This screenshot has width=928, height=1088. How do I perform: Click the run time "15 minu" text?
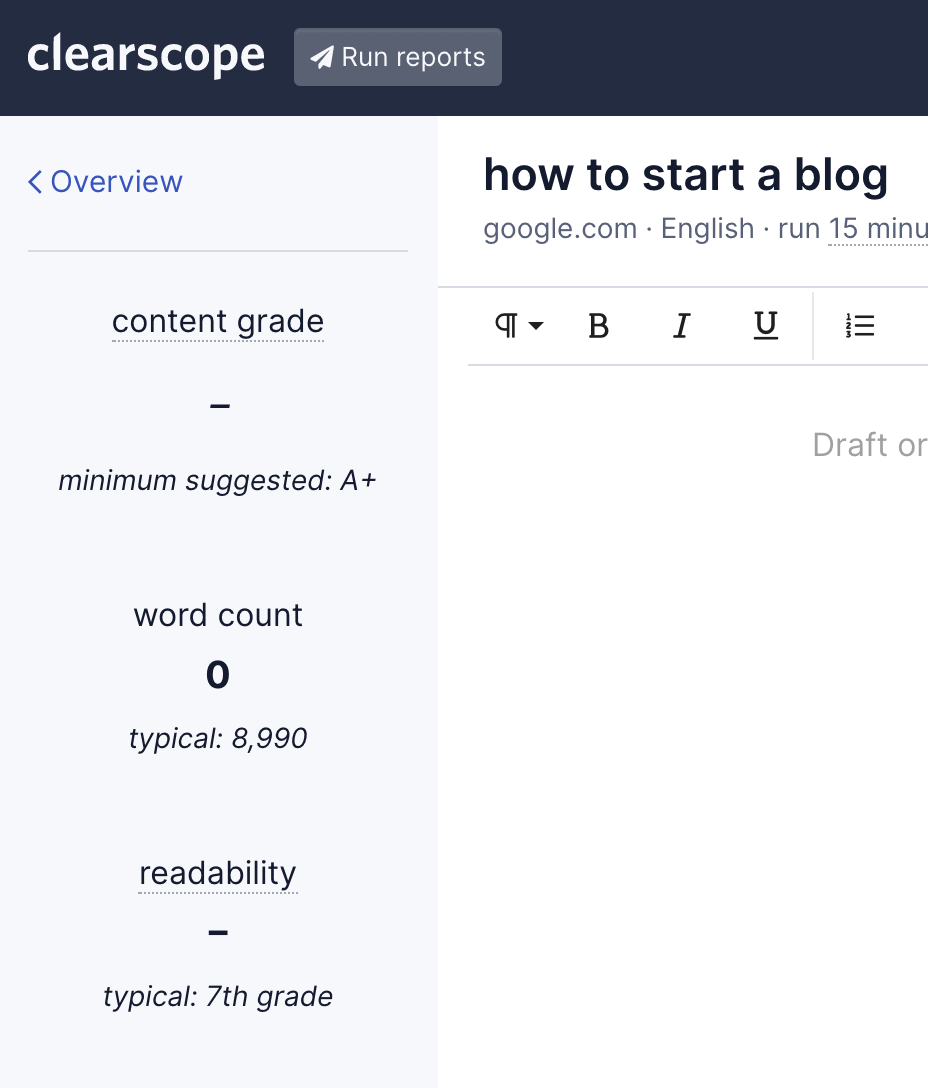point(878,229)
